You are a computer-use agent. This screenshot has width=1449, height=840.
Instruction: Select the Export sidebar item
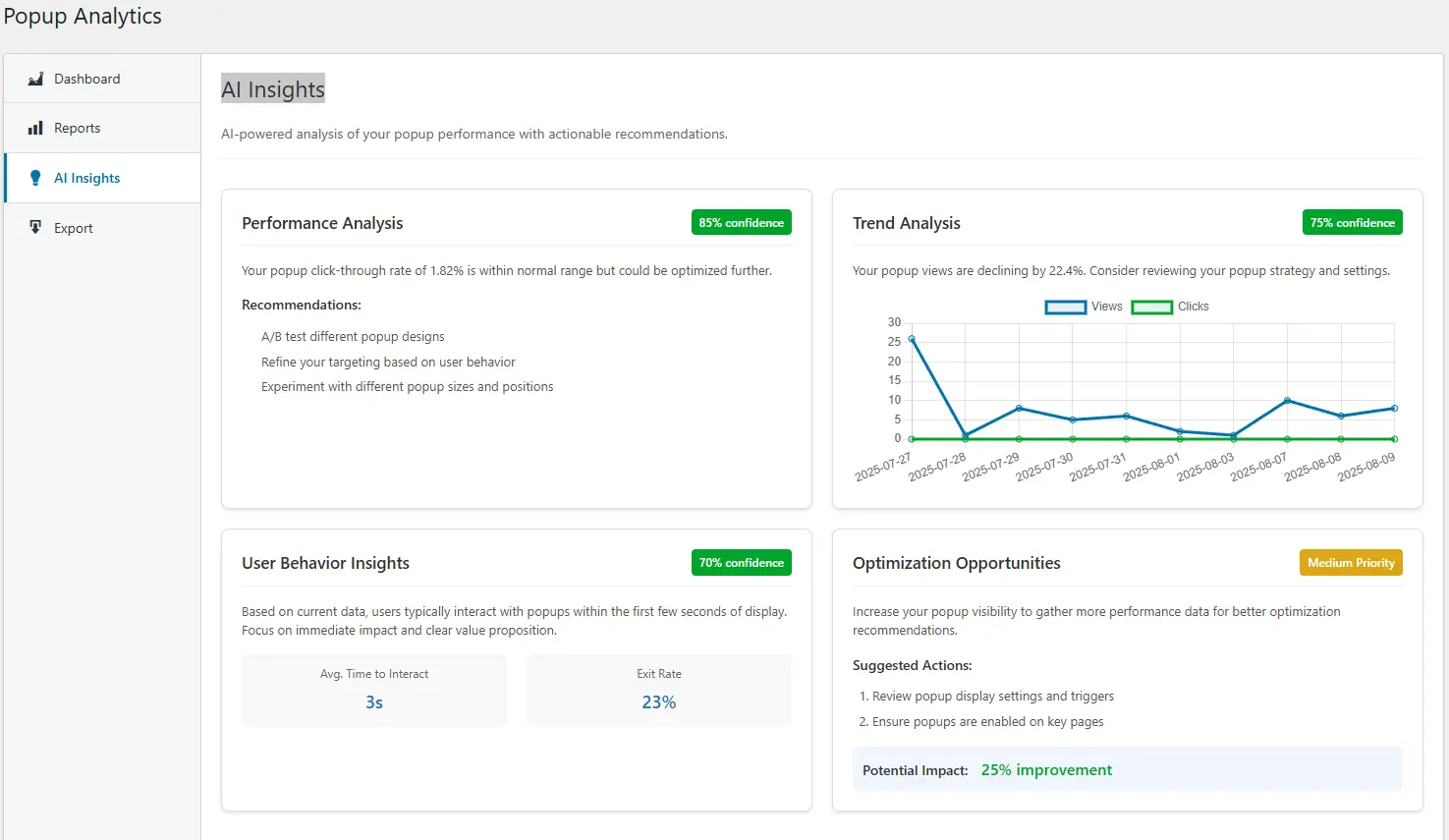coord(74,228)
